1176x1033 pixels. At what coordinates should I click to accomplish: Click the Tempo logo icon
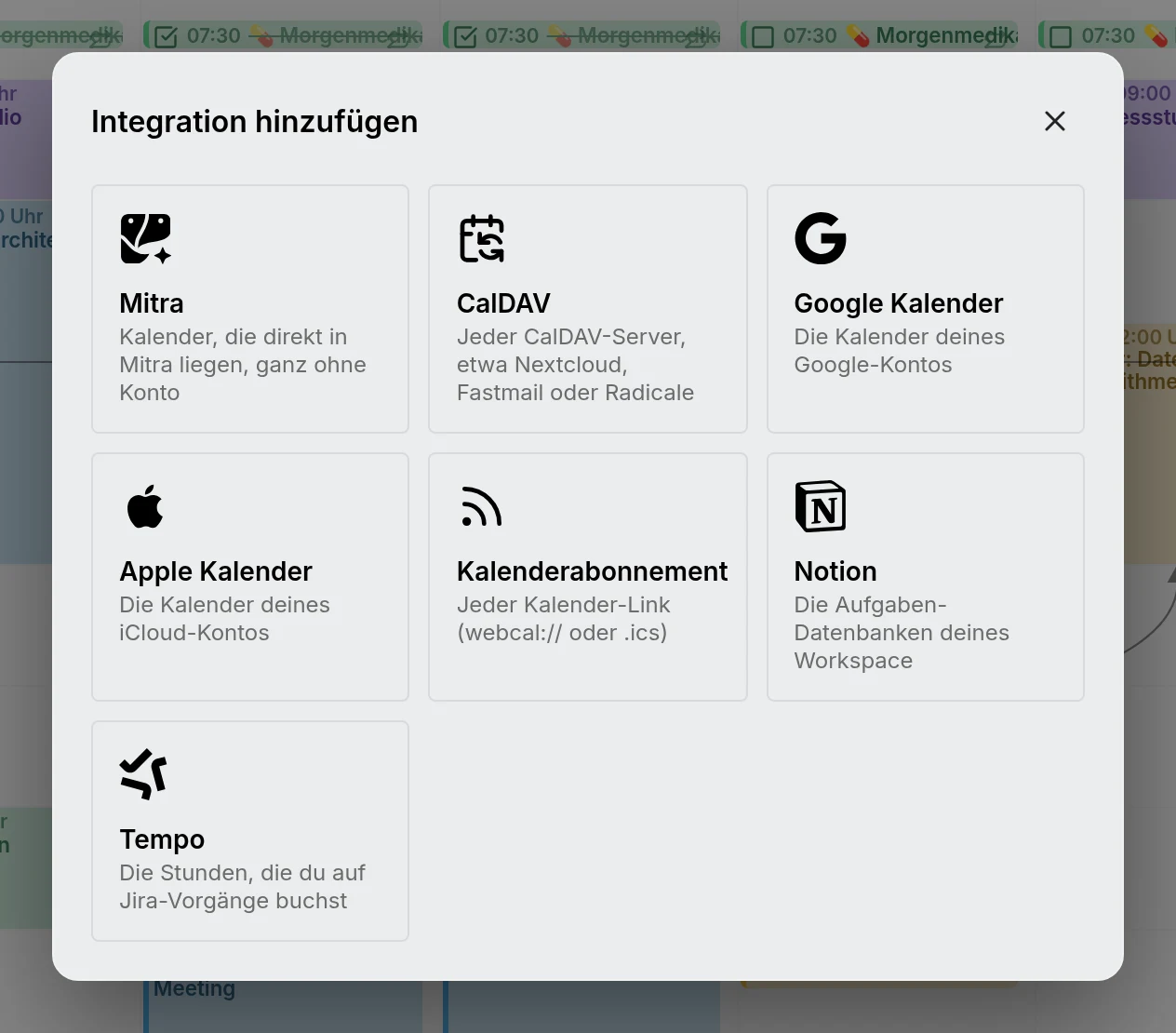pos(144,774)
